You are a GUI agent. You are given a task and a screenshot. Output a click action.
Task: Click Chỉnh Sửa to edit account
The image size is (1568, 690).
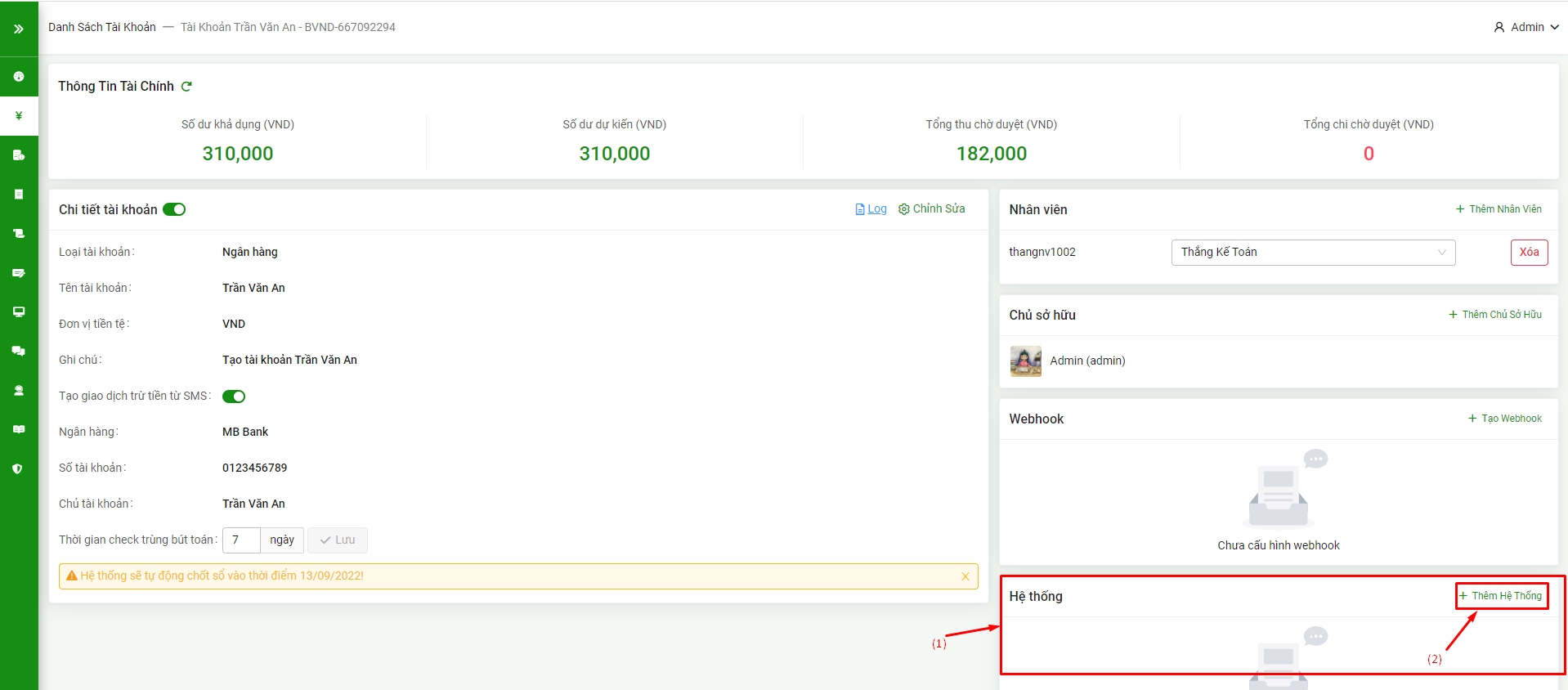coord(932,209)
